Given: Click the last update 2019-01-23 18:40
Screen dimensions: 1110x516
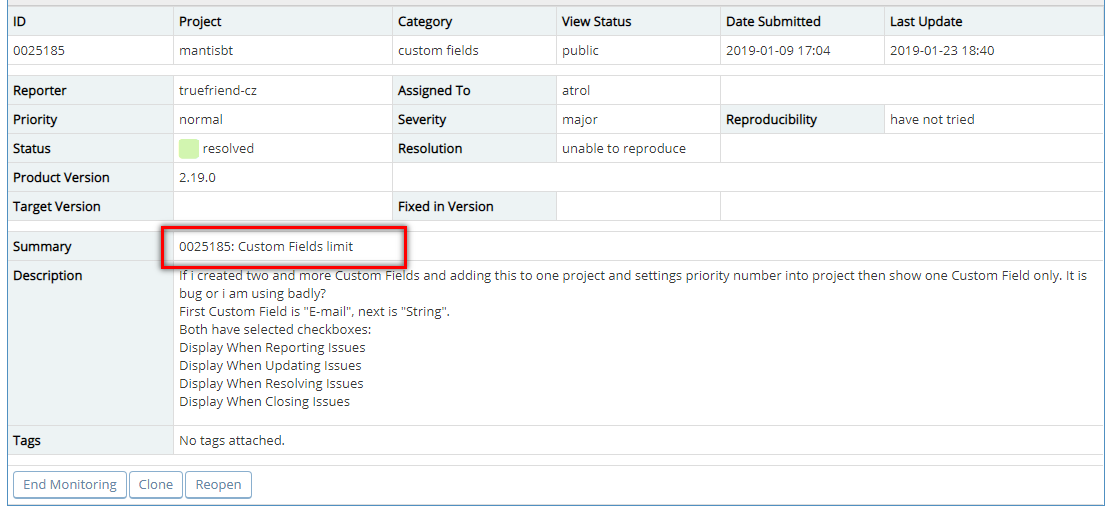Looking at the screenshot, I should pyautogui.click(x=942, y=50).
